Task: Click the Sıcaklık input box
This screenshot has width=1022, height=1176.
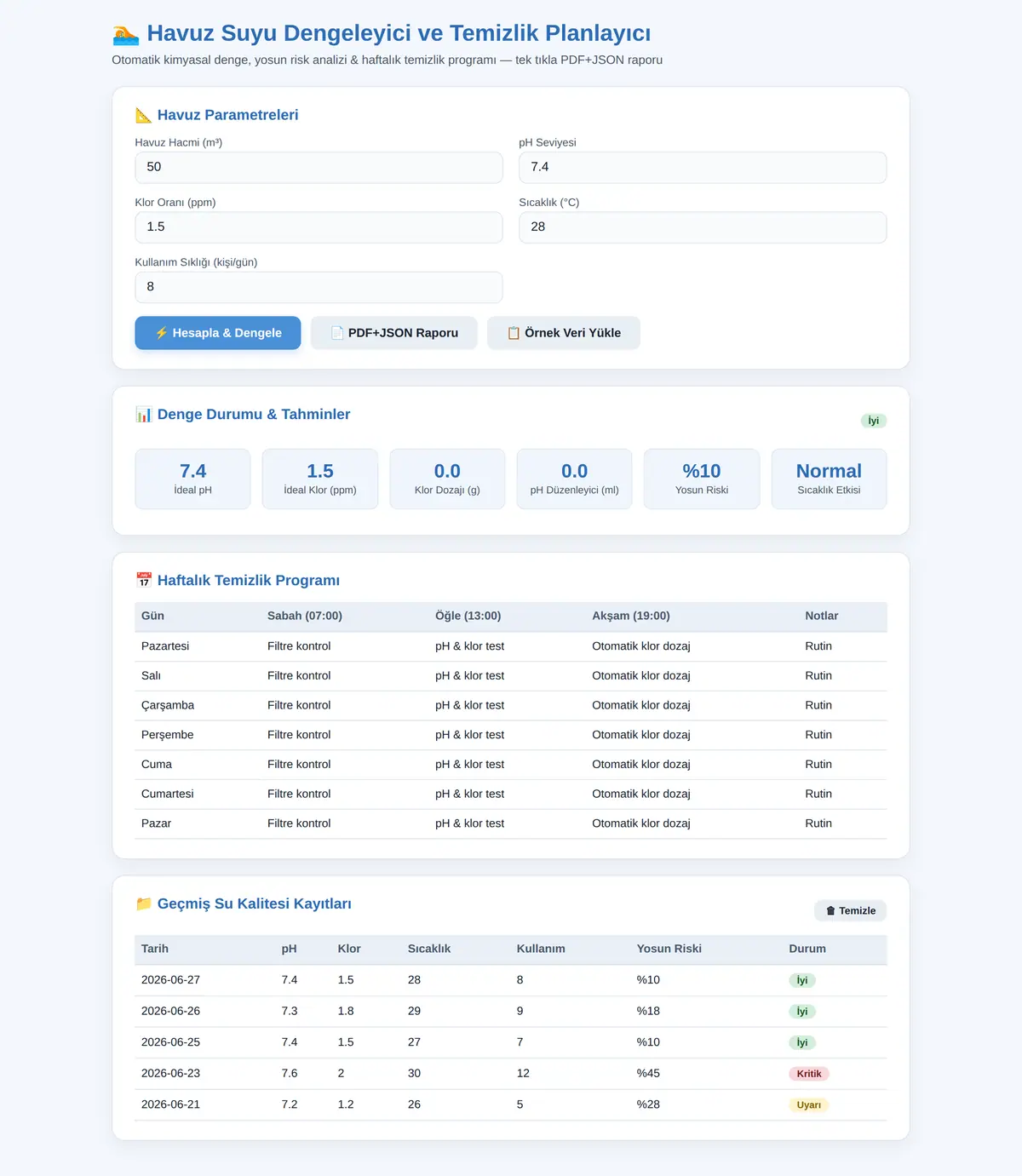Action: pos(703,227)
